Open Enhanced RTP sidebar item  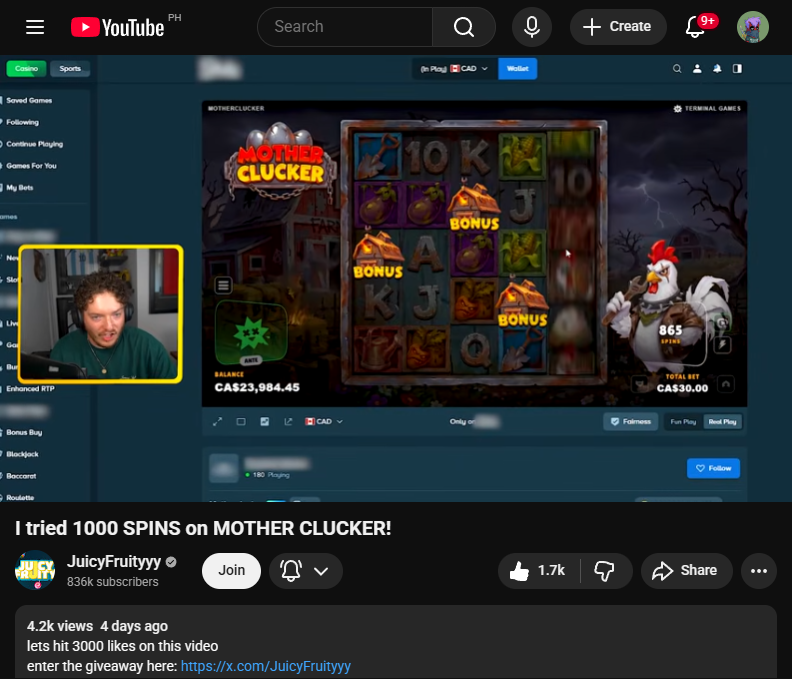(x=30, y=389)
